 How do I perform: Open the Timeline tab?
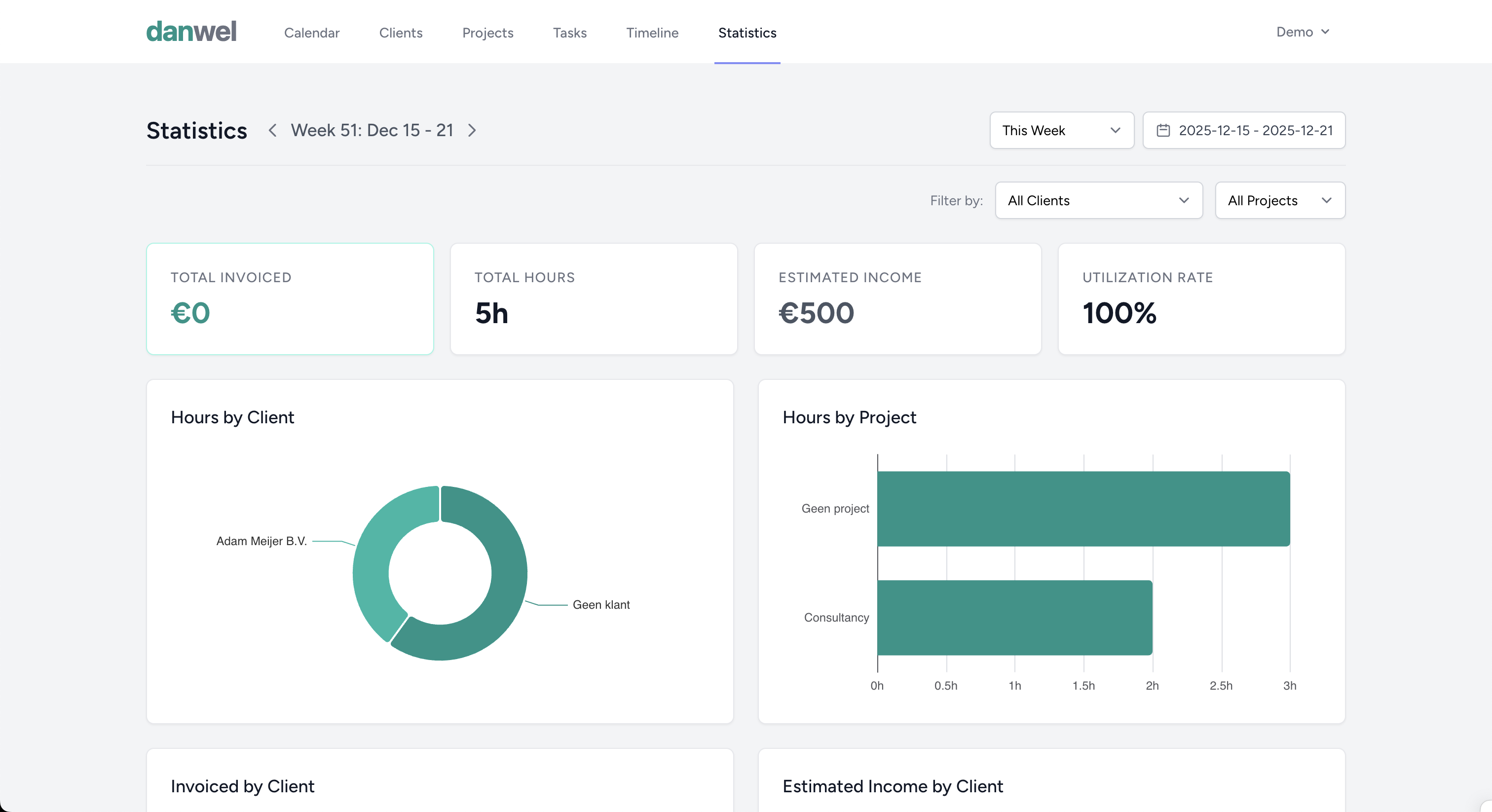[652, 33]
